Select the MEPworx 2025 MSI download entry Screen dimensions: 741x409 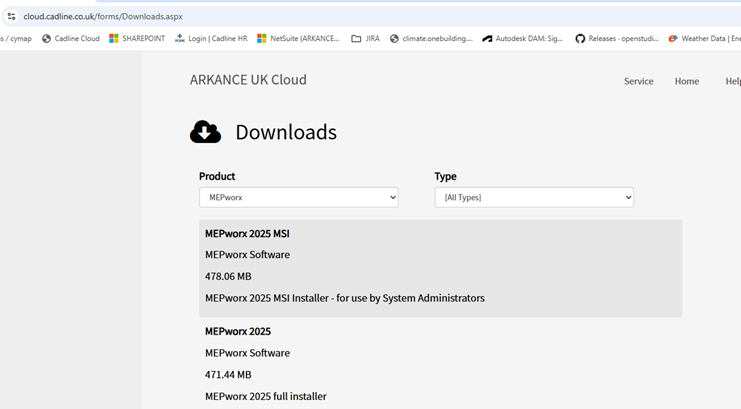point(440,268)
